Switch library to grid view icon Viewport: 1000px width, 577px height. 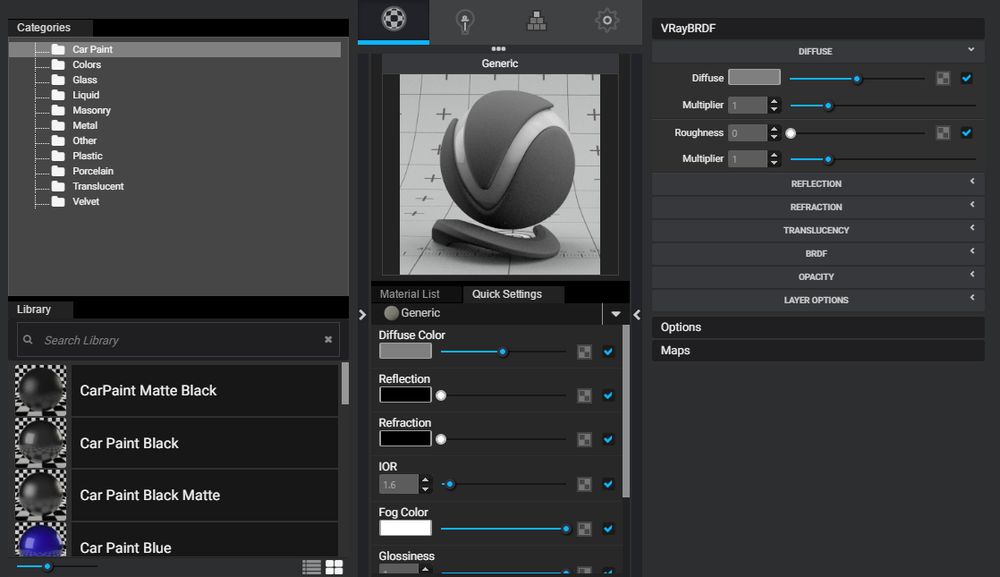(334, 567)
